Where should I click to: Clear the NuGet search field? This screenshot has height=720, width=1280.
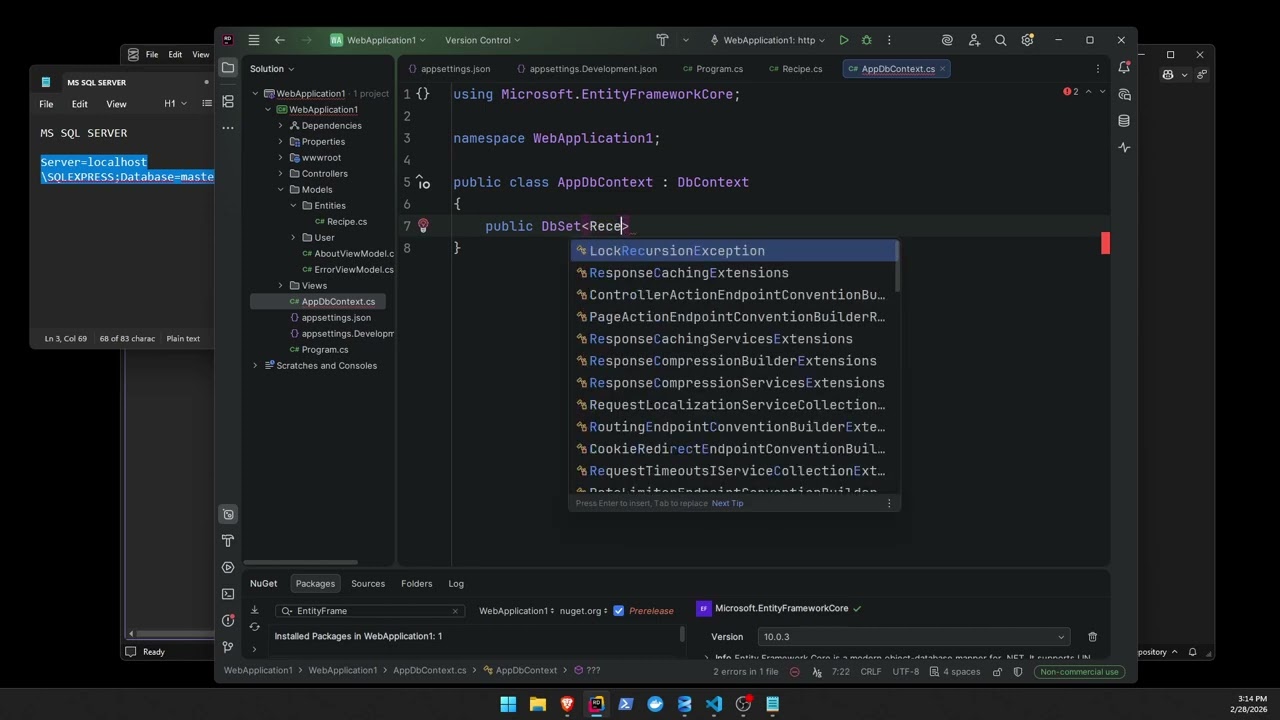click(455, 611)
